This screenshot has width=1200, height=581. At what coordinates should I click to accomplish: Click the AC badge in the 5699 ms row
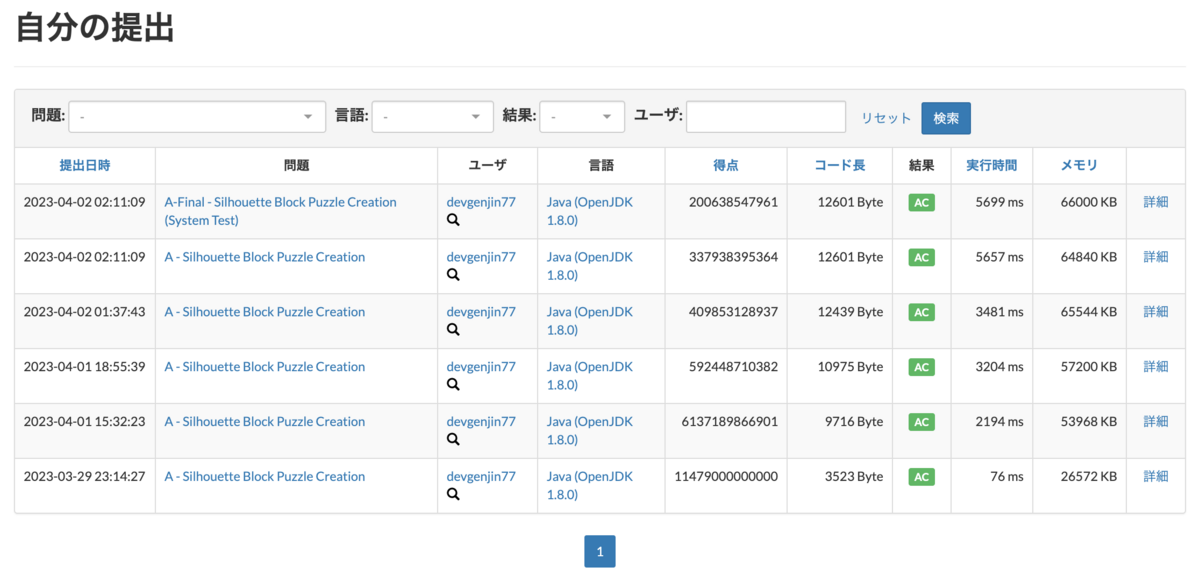921,202
